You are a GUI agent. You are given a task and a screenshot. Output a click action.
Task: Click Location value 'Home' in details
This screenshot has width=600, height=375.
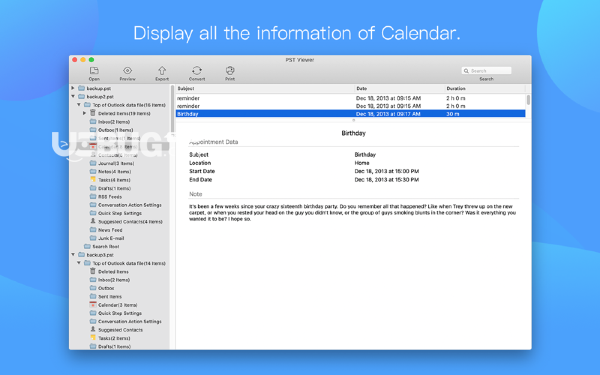362,163
